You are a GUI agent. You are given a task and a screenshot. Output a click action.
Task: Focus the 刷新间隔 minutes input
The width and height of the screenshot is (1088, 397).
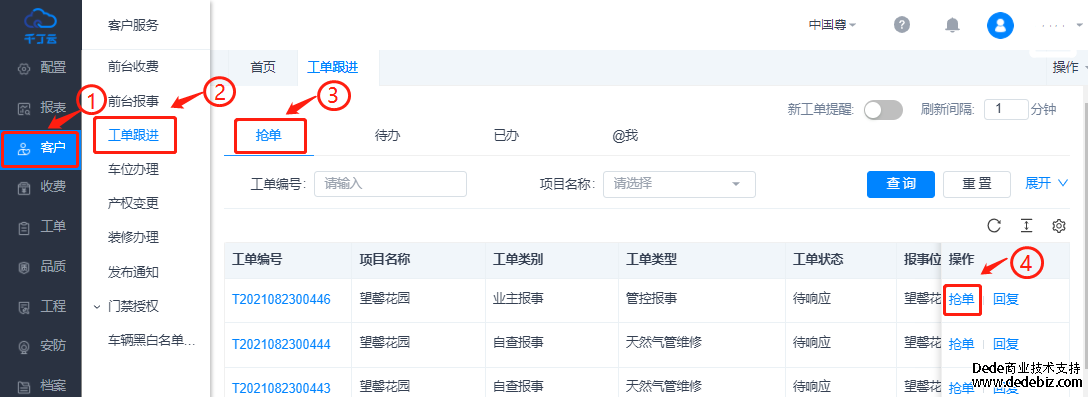pos(1006,109)
